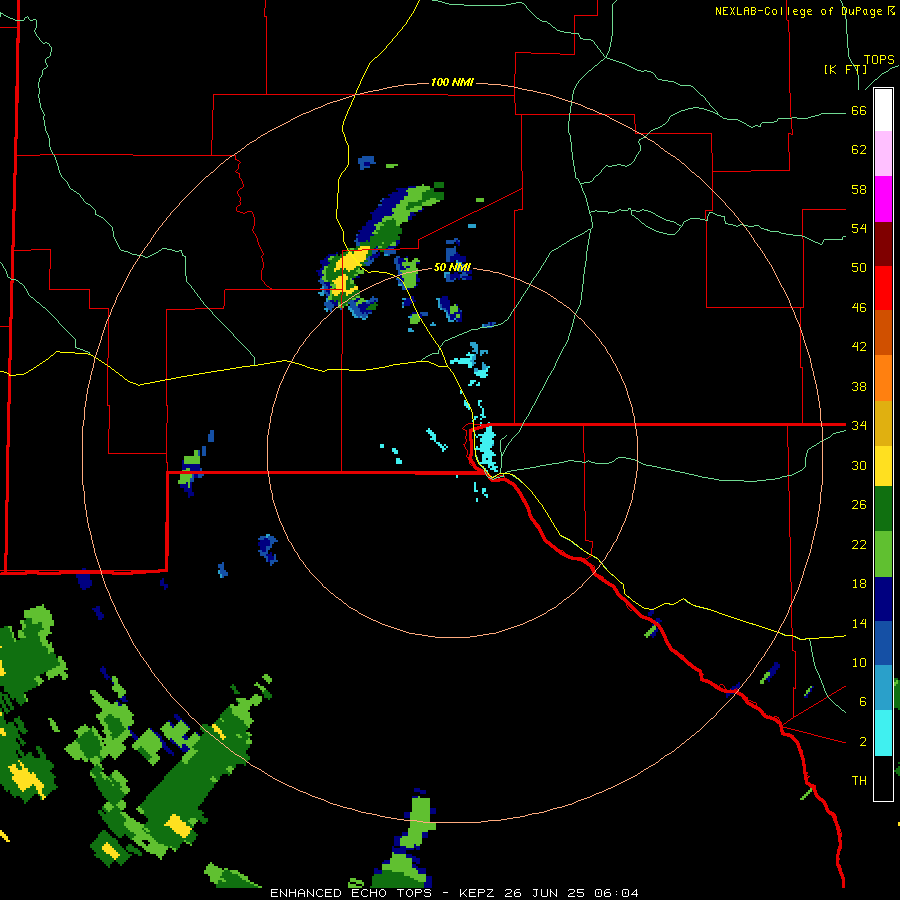The height and width of the screenshot is (900, 900).
Task: Click the light green legend swatch
Action: 883,554
